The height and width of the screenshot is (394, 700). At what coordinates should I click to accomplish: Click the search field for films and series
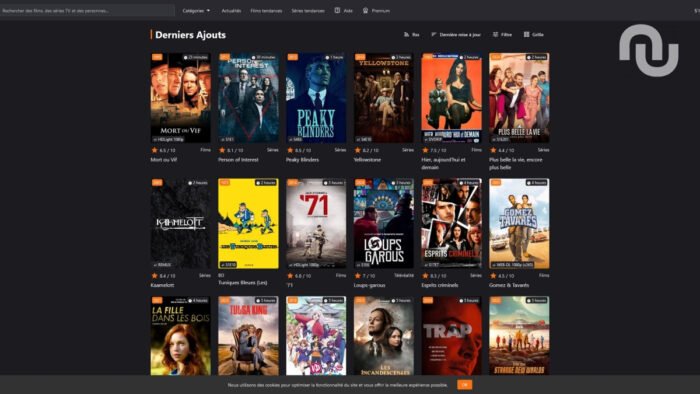[87, 10]
